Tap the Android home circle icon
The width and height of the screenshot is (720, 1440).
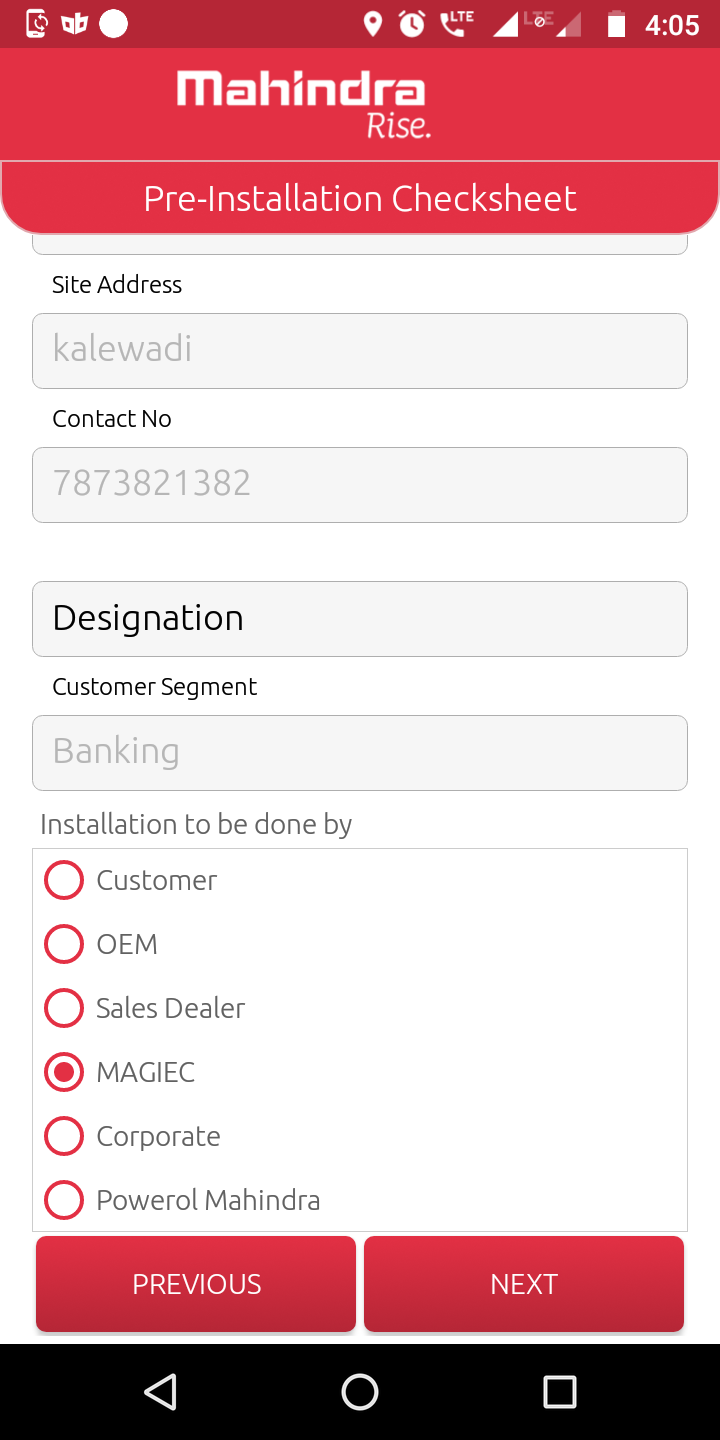pos(360,1391)
